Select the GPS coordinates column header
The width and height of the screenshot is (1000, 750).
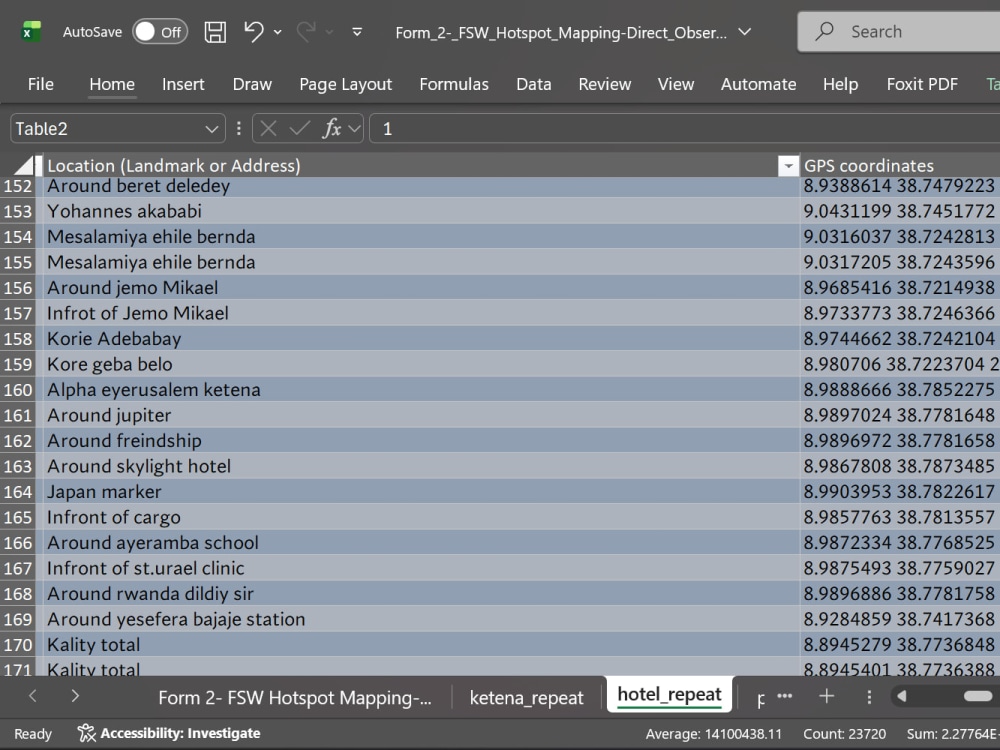[900, 166]
